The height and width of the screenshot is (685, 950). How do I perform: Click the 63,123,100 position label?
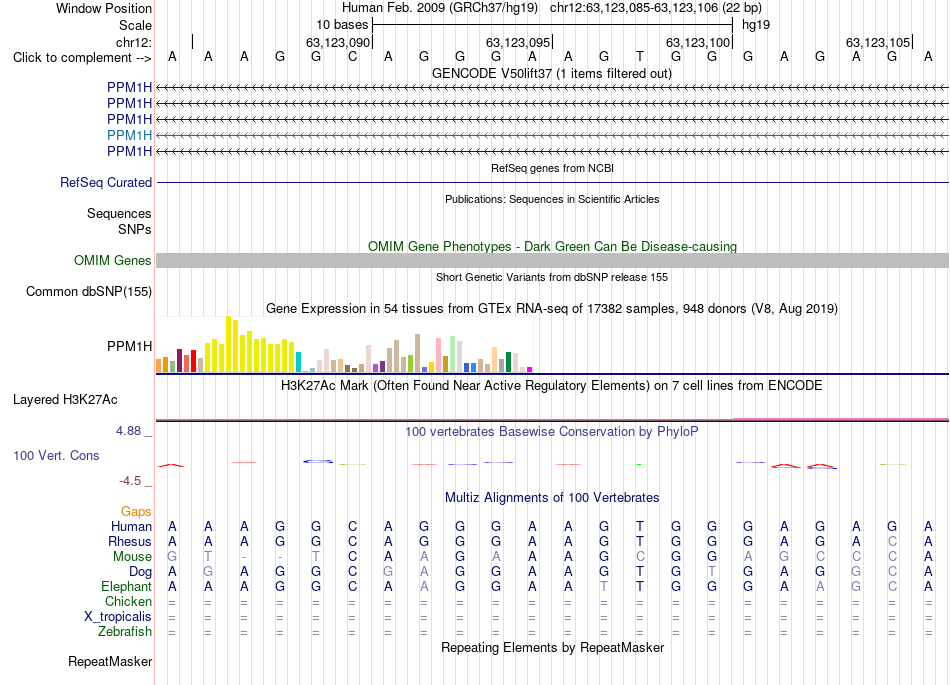coord(698,42)
